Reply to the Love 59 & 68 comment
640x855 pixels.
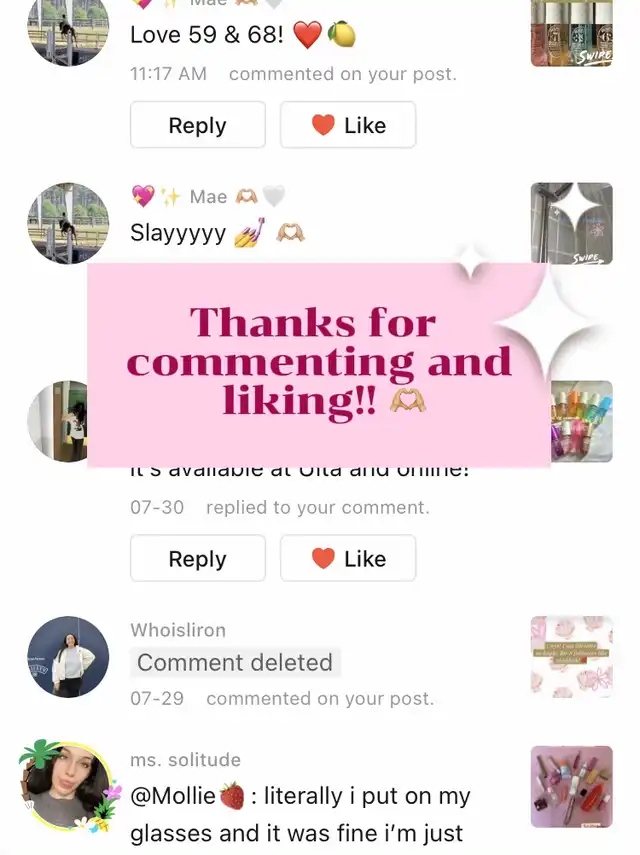click(198, 125)
